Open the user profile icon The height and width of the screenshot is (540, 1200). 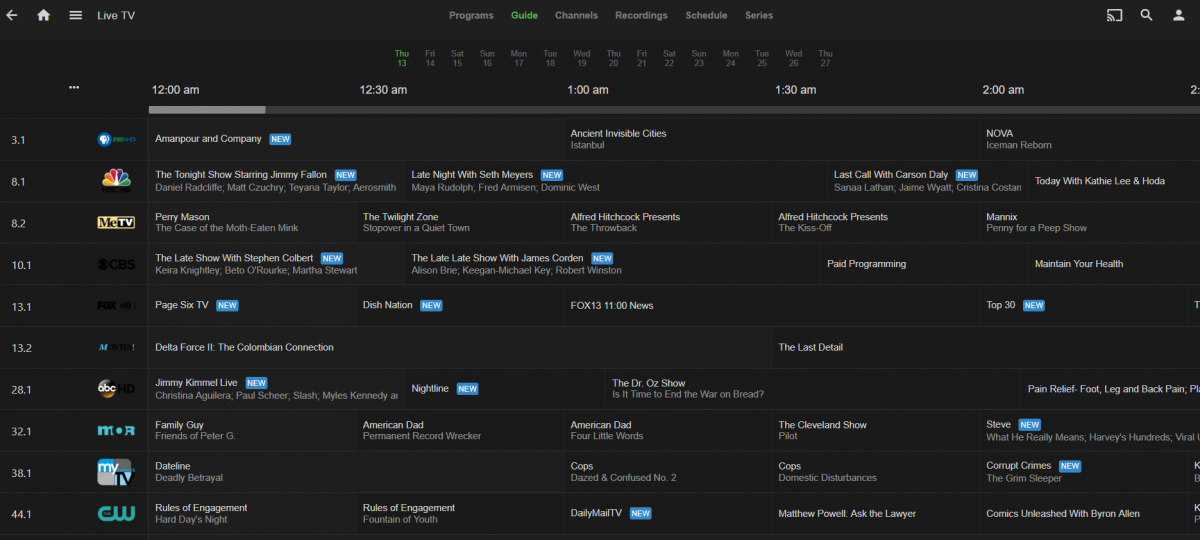coord(1178,15)
